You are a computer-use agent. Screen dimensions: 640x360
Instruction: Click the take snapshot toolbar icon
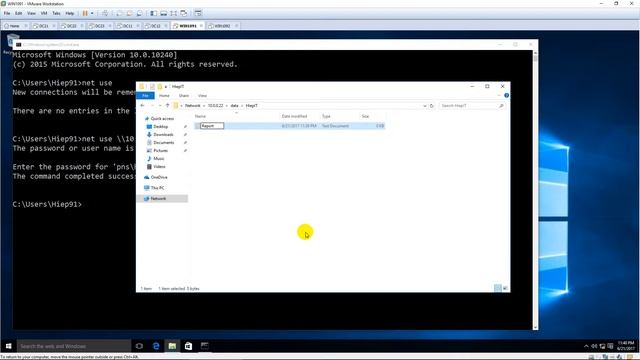[119, 13]
